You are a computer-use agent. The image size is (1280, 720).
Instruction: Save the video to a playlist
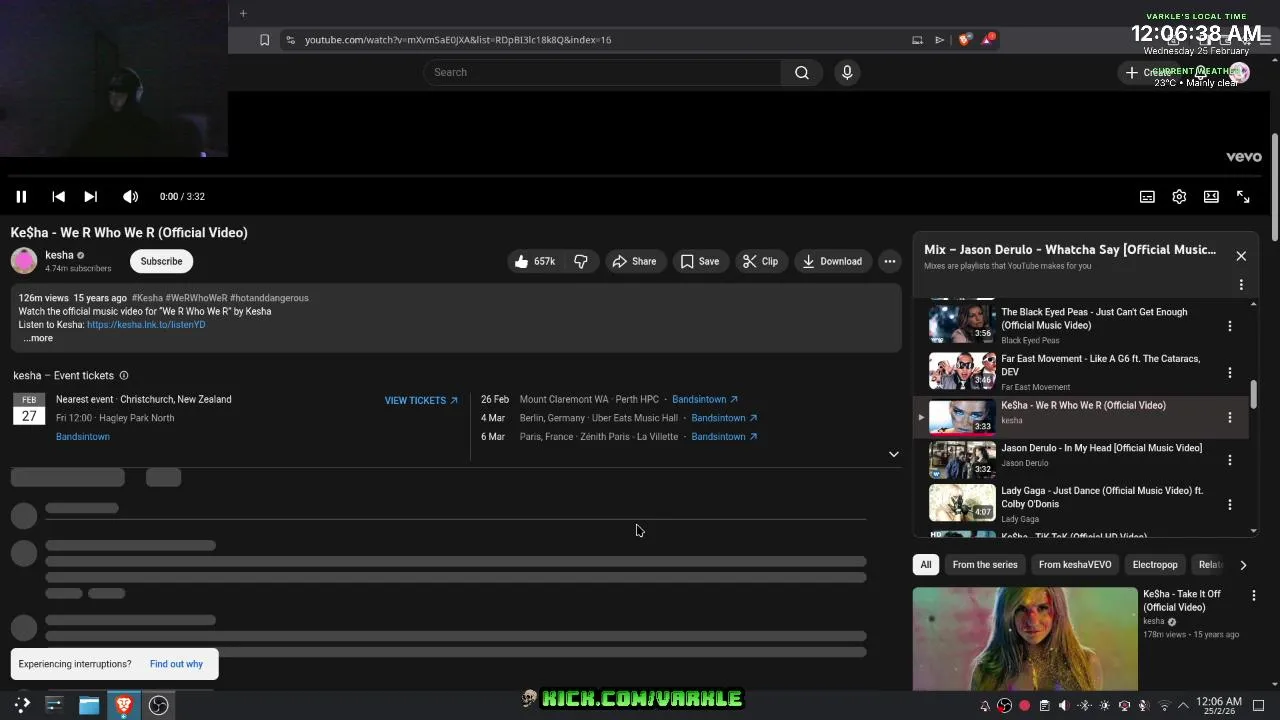700,261
